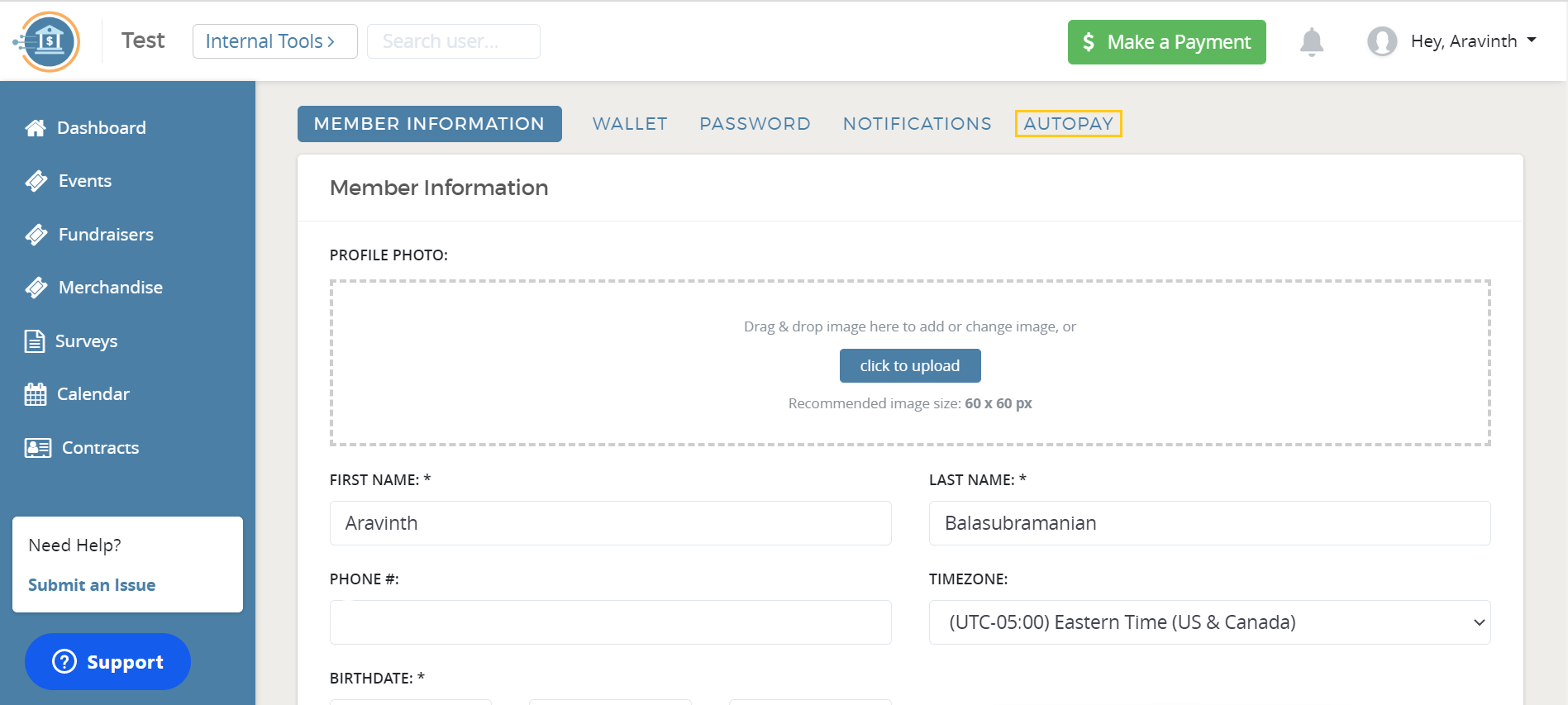Open the notifications bell
Screen dimensions: 1568x705
coord(1311,41)
